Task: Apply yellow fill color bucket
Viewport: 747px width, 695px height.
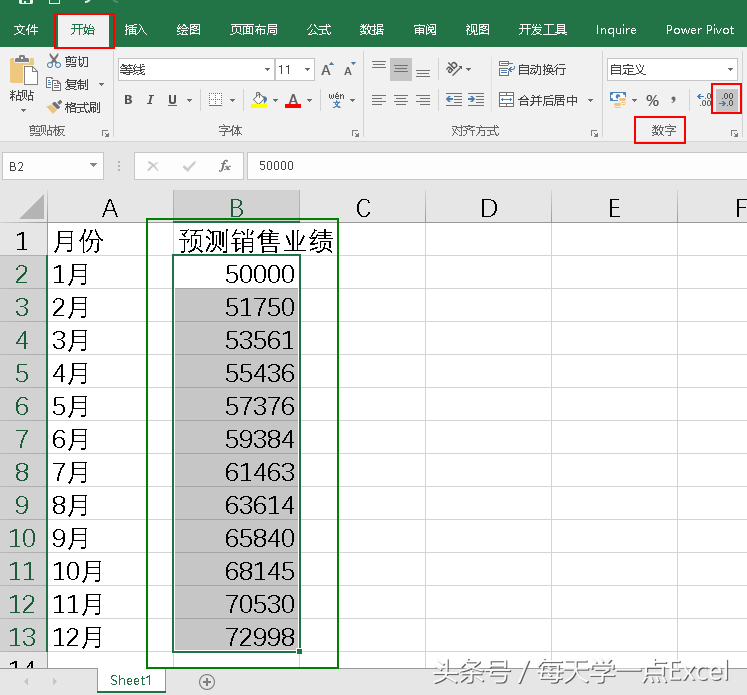Action: tap(259, 100)
